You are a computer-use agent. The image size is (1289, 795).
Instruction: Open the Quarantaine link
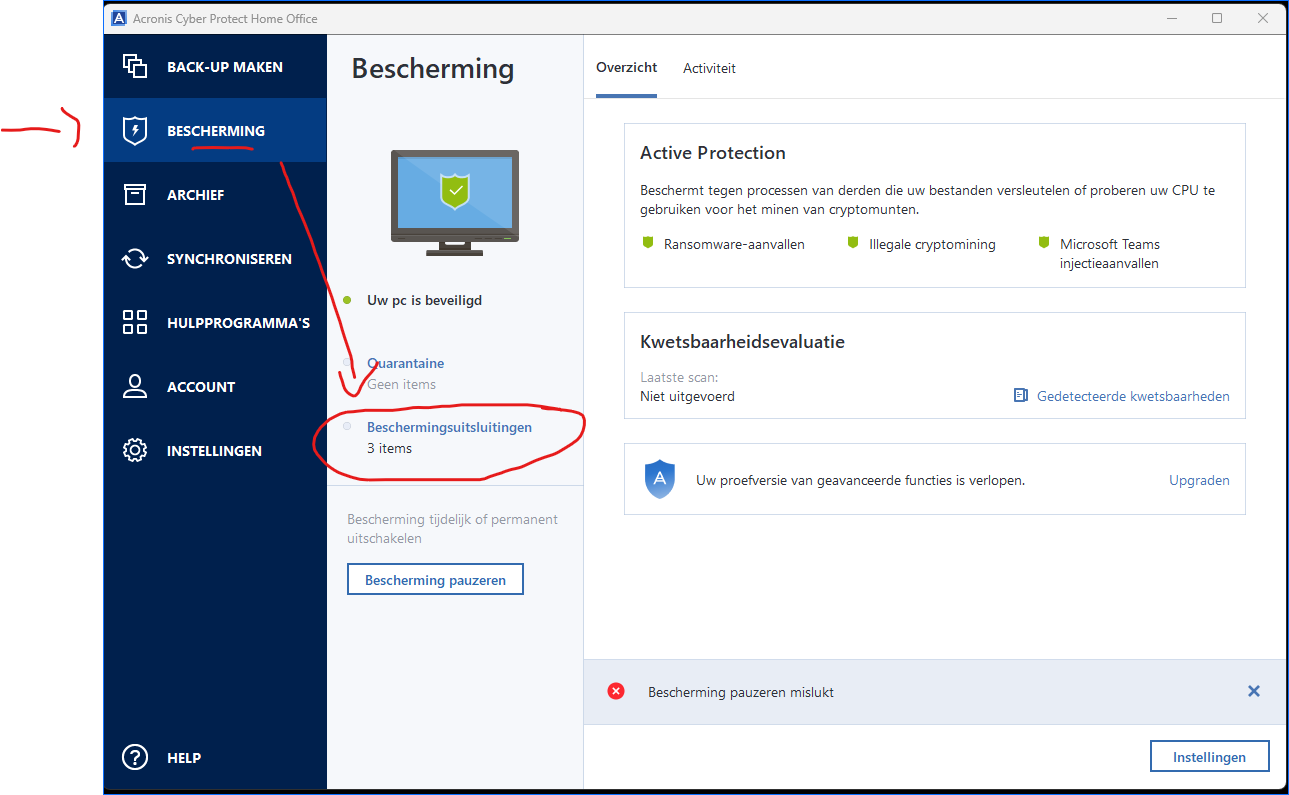[x=405, y=363]
